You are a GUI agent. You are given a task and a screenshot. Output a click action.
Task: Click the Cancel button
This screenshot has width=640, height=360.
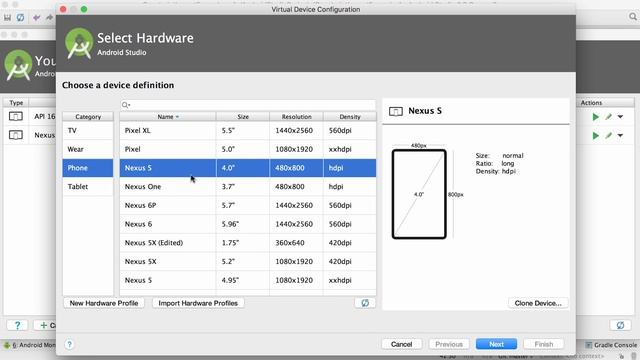401,344
